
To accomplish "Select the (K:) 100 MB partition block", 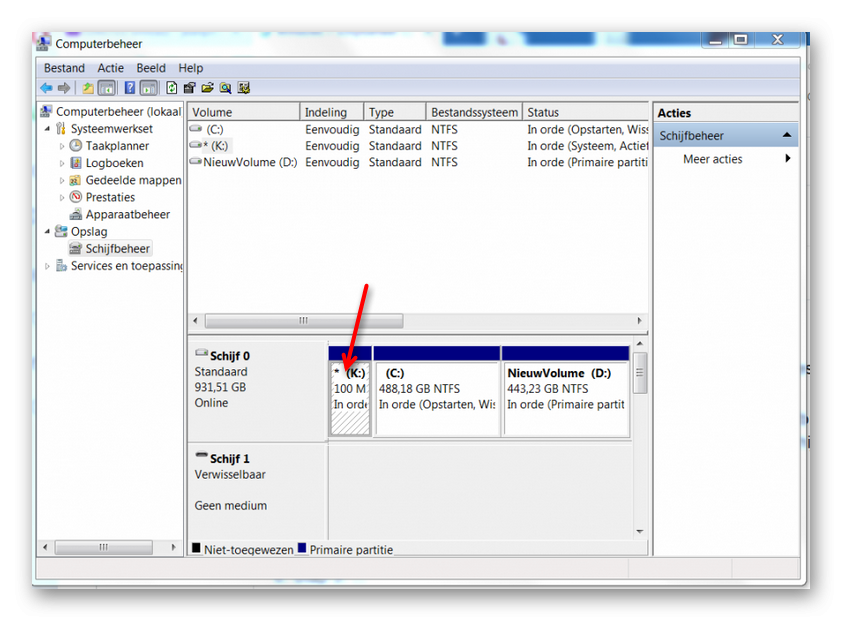I will [x=350, y=398].
